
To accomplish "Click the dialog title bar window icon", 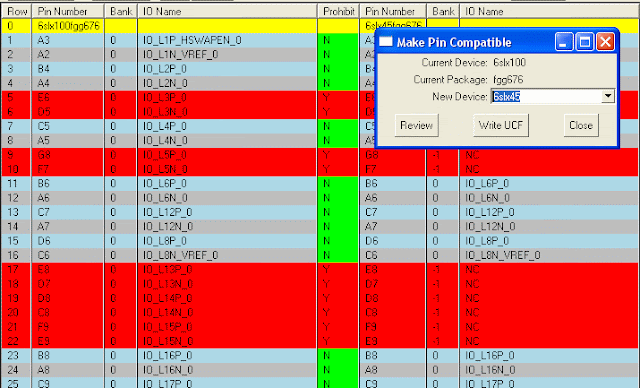I will click(x=386, y=42).
